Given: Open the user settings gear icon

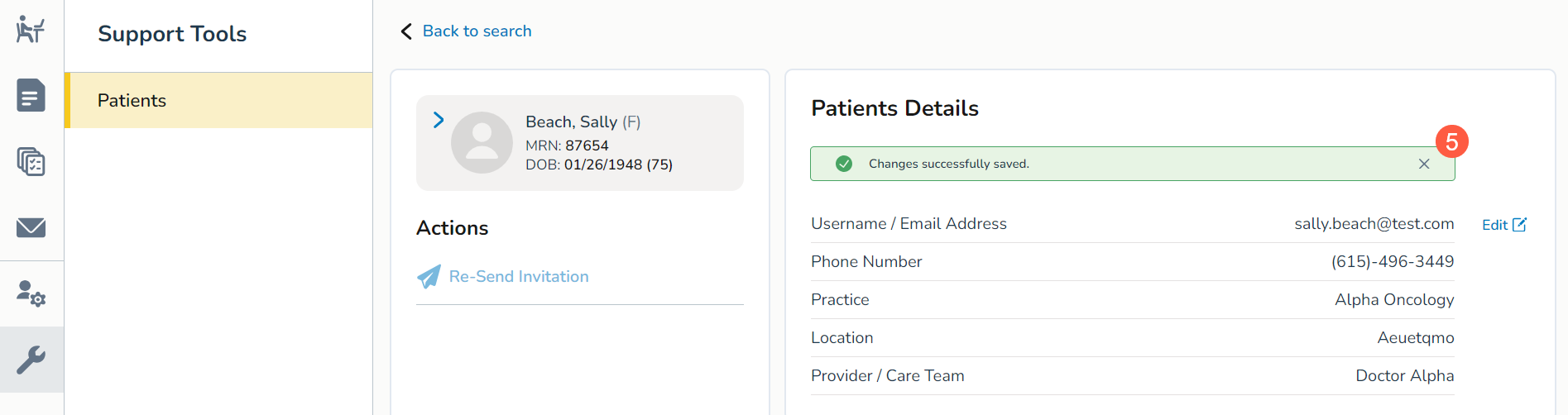Looking at the screenshot, I should 31,293.
